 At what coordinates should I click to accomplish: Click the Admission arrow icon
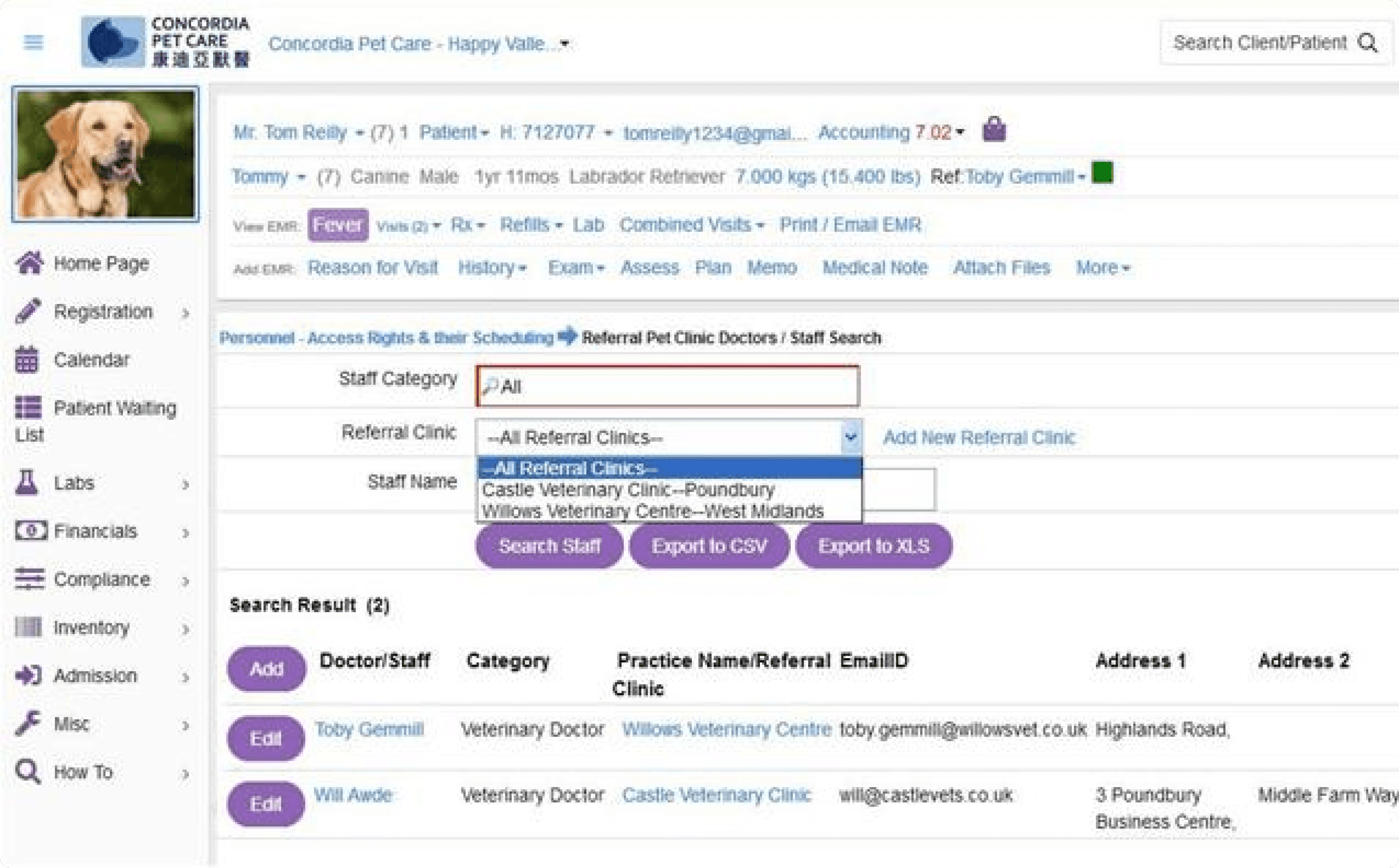(28, 676)
